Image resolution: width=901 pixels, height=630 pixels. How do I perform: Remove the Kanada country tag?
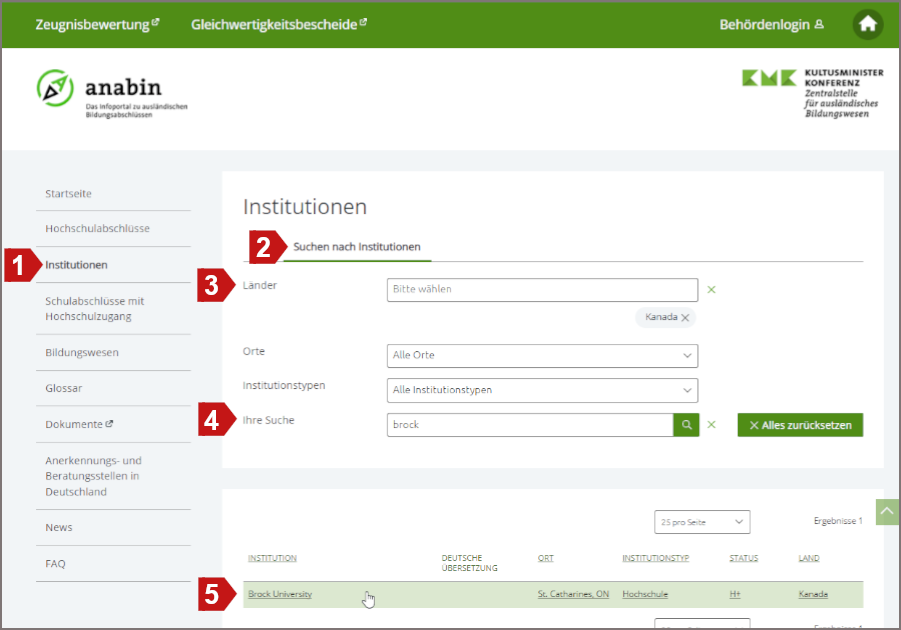pyautogui.click(x=686, y=317)
